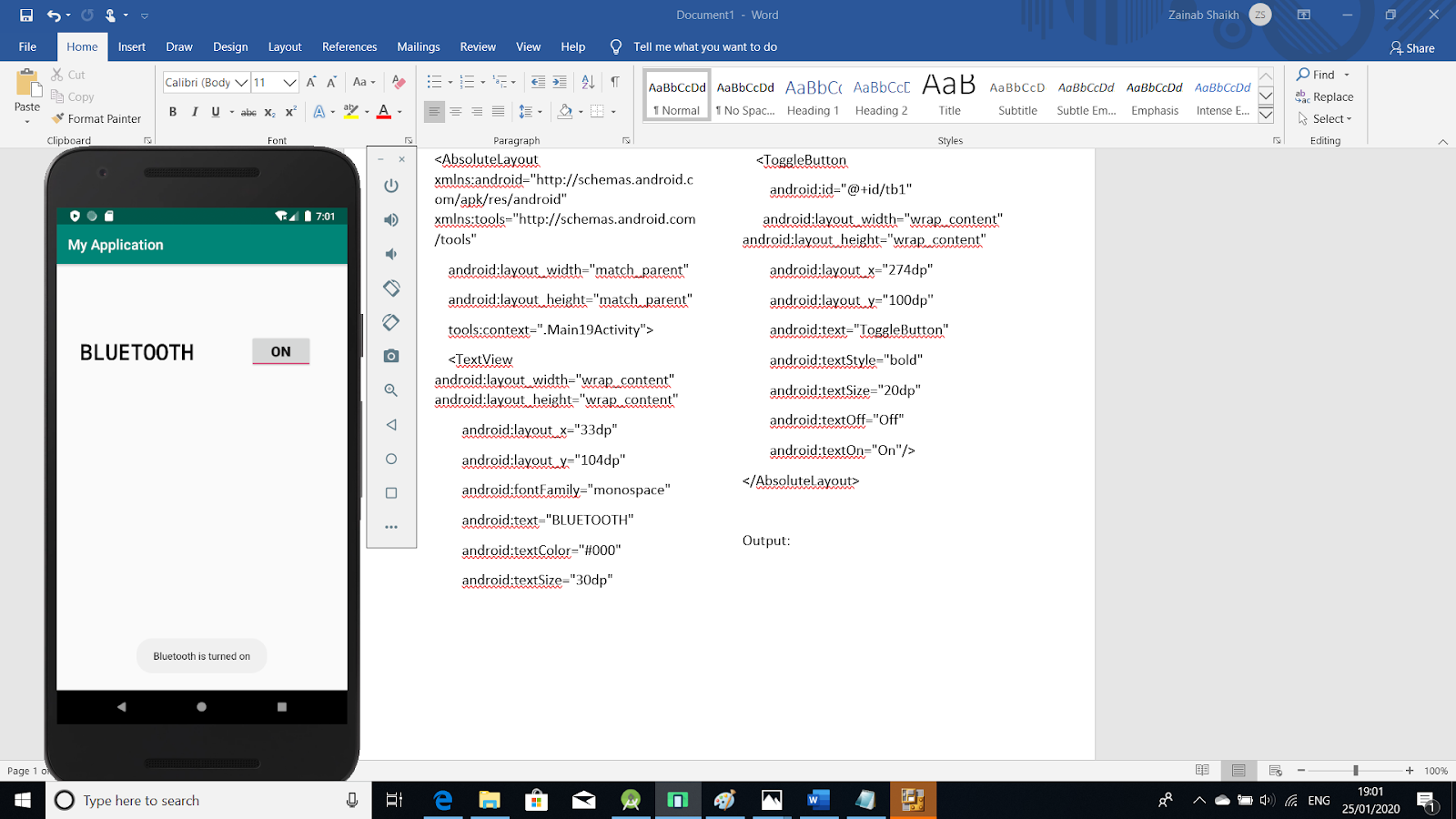Screen dimensions: 1456x819
Task: Power button on emulator toolbar
Action: (391, 186)
